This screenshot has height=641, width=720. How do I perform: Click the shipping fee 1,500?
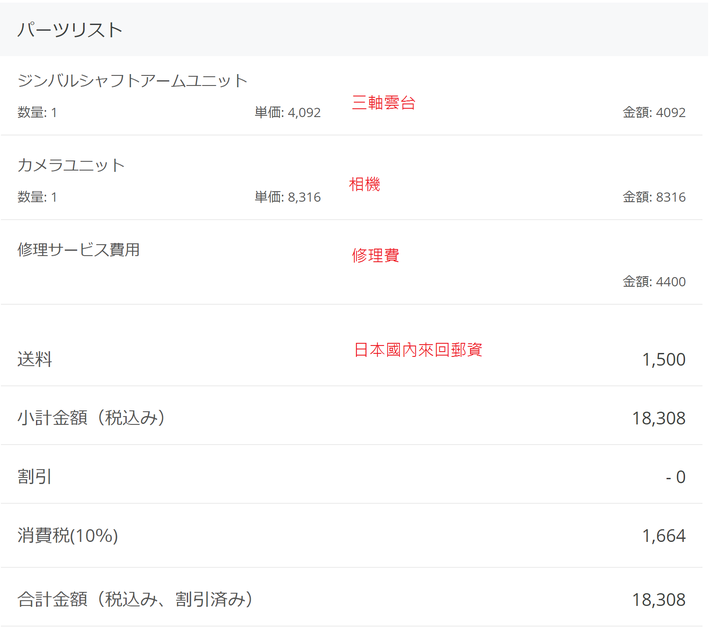(664, 360)
